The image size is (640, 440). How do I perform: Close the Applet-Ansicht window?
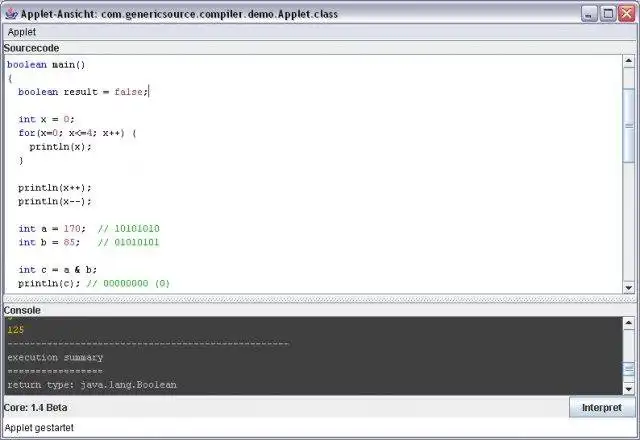click(x=627, y=14)
